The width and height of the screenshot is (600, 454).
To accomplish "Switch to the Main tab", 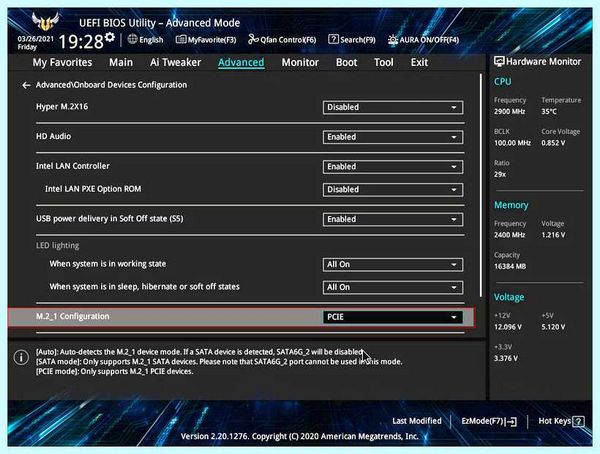I will point(121,62).
